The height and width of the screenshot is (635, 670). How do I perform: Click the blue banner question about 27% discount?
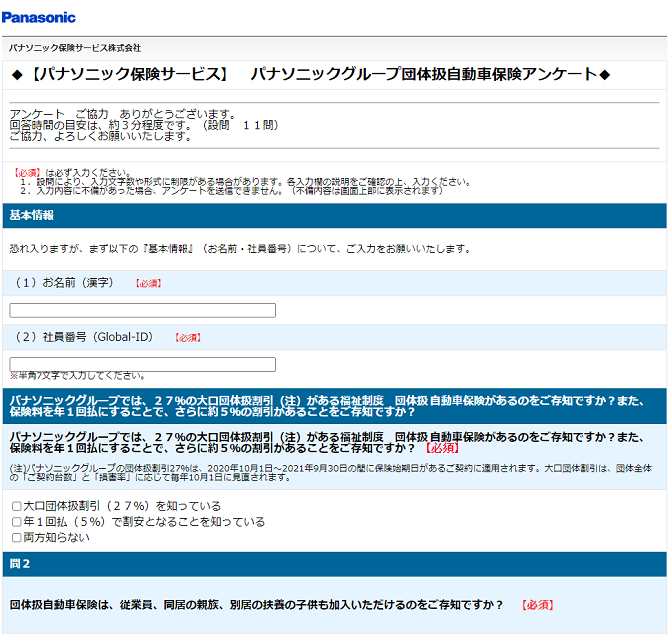[335, 406]
